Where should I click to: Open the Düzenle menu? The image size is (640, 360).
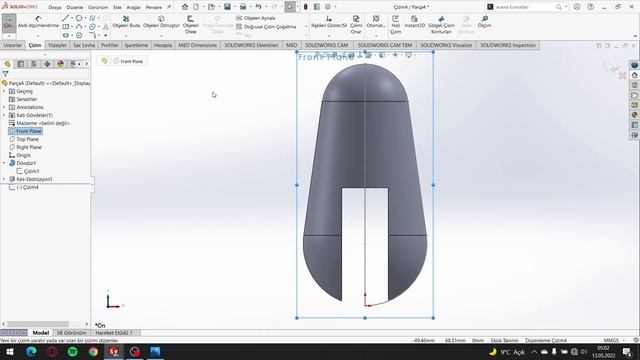pyautogui.click(x=75, y=7)
